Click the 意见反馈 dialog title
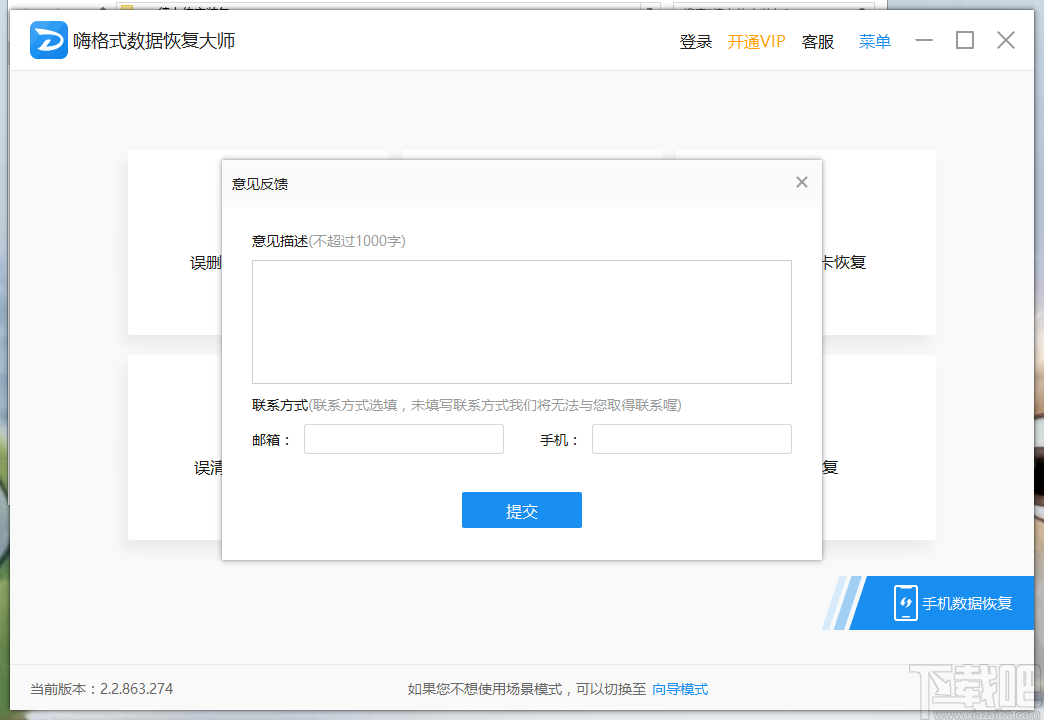Screen dimensions: 1044x720 pos(260,184)
